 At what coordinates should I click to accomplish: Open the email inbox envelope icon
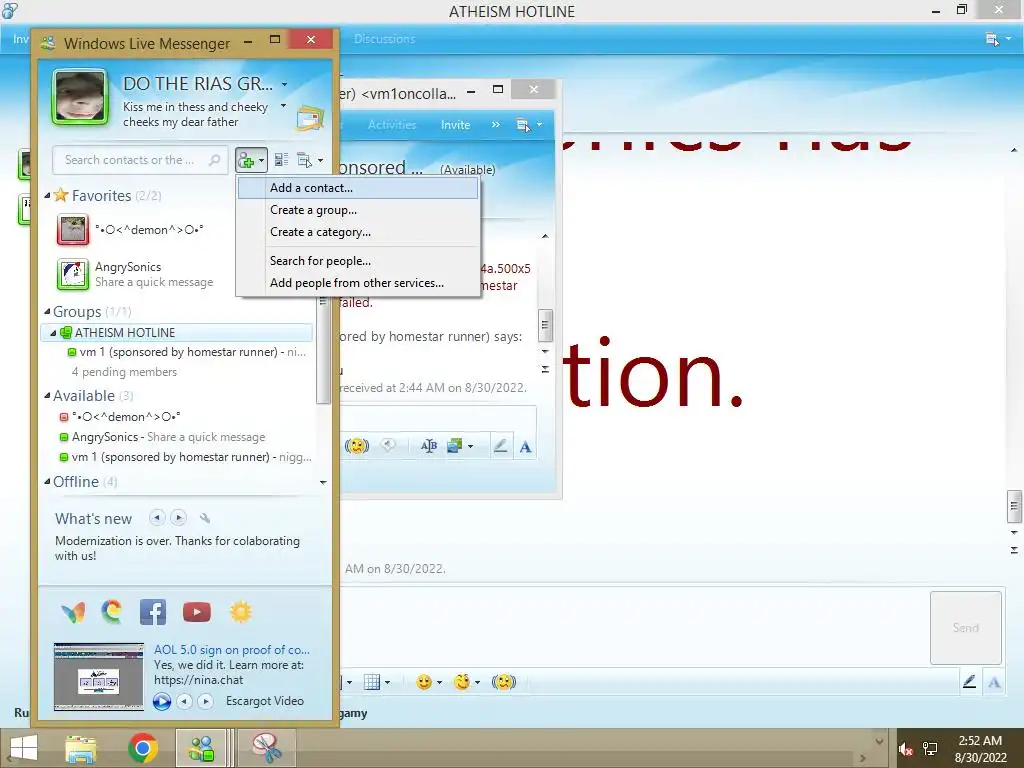coord(310,118)
